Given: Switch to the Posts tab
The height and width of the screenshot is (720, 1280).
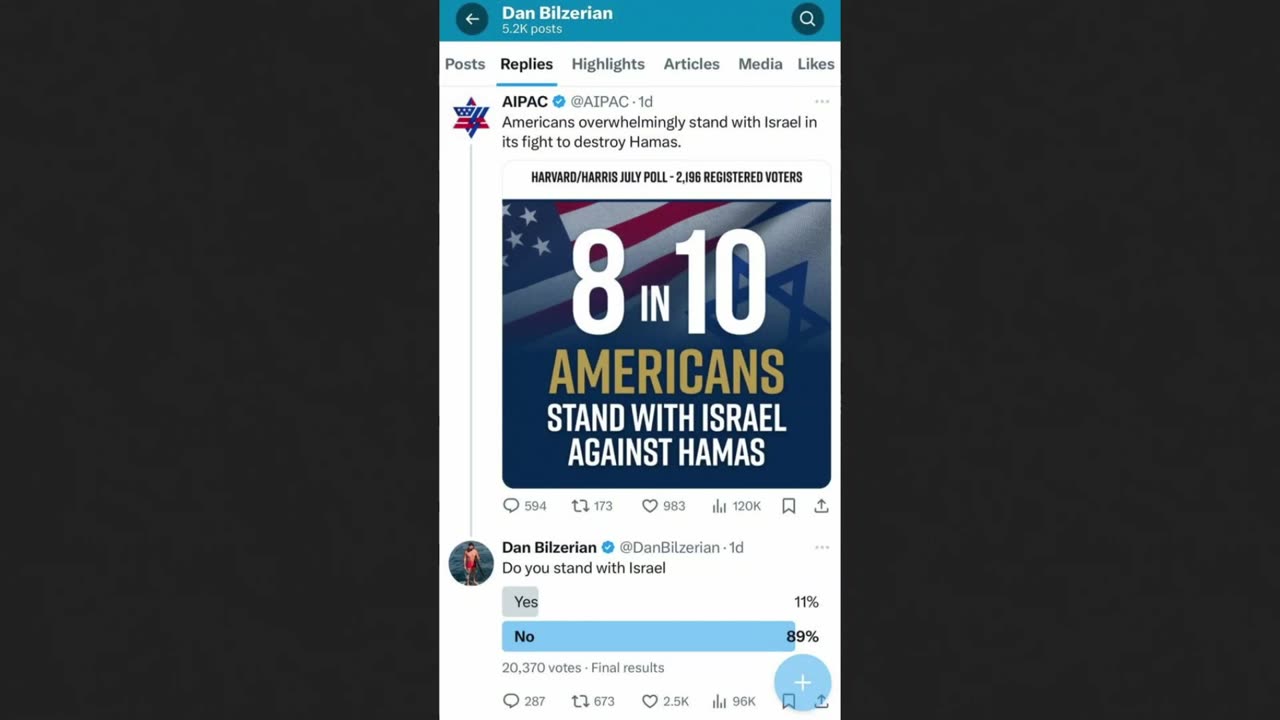Looking at the screenshot, I should (465, 64).
